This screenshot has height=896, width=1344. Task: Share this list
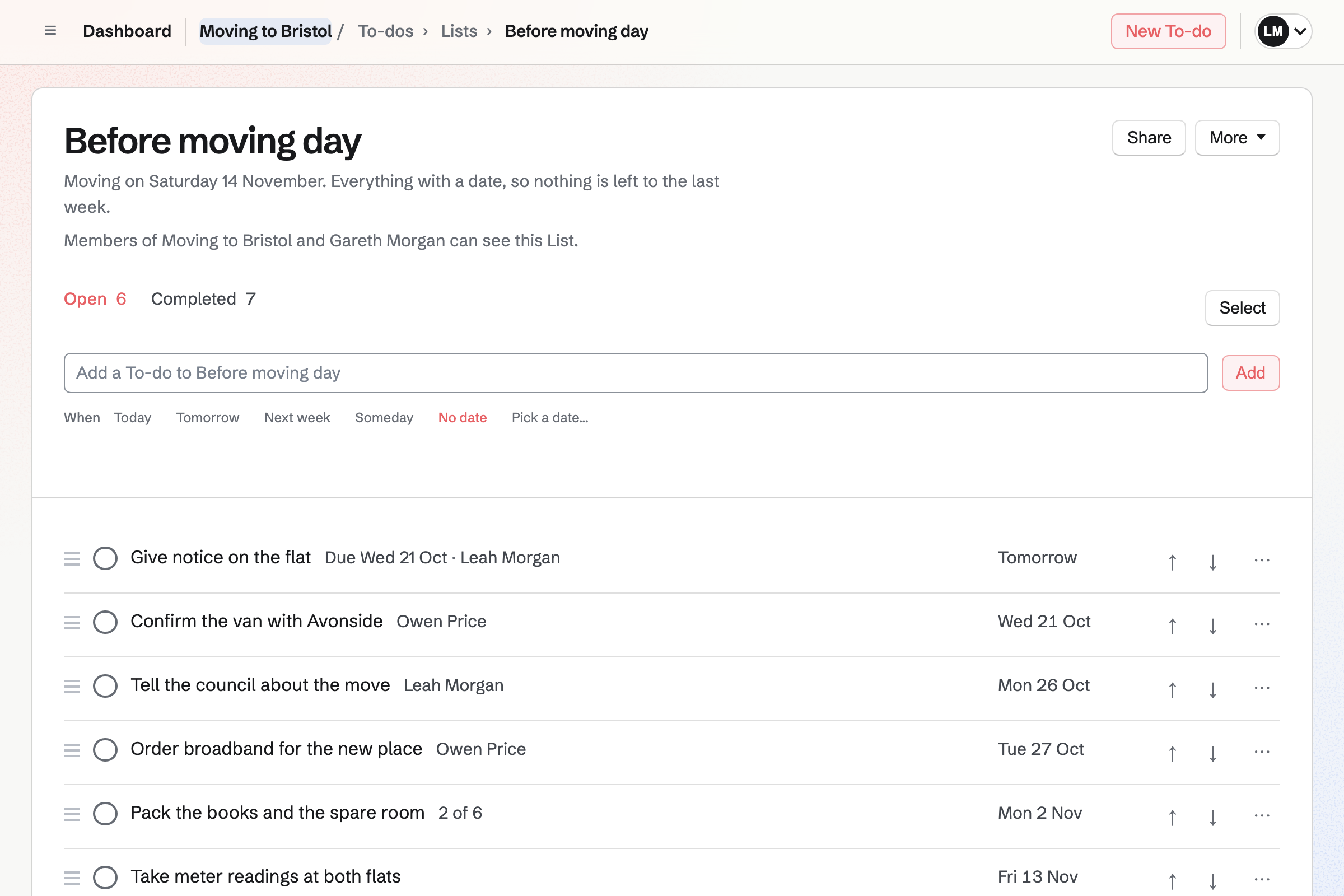[1149, 138]
